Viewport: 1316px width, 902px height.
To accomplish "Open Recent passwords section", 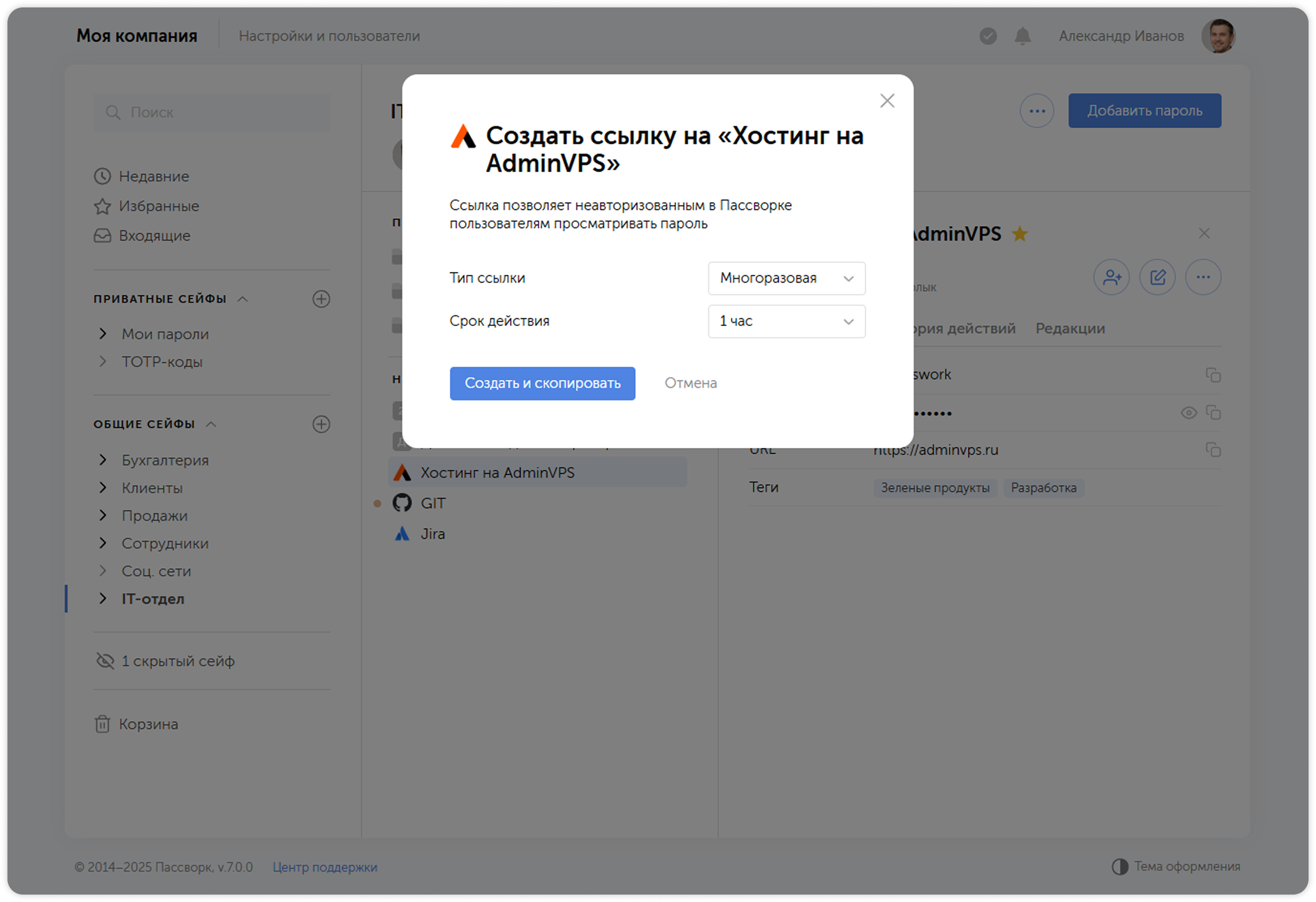I will point(141,177).
